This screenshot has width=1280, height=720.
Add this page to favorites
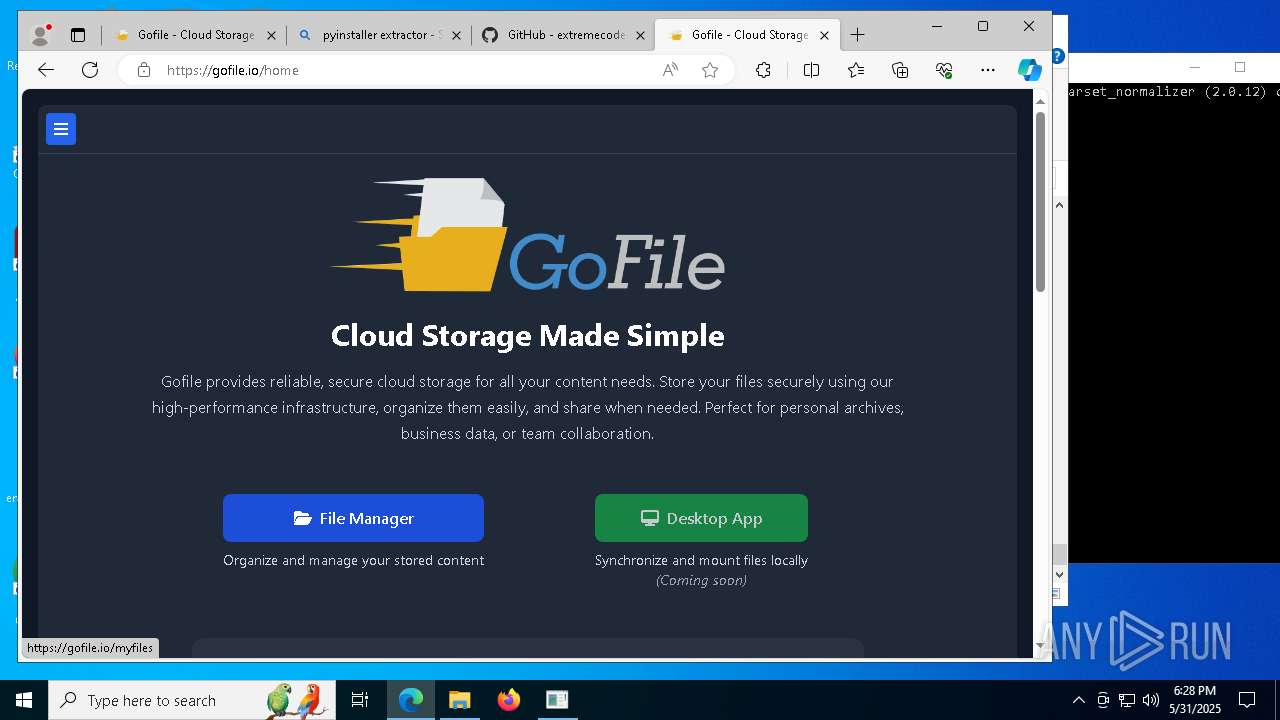tap(710, 70)
